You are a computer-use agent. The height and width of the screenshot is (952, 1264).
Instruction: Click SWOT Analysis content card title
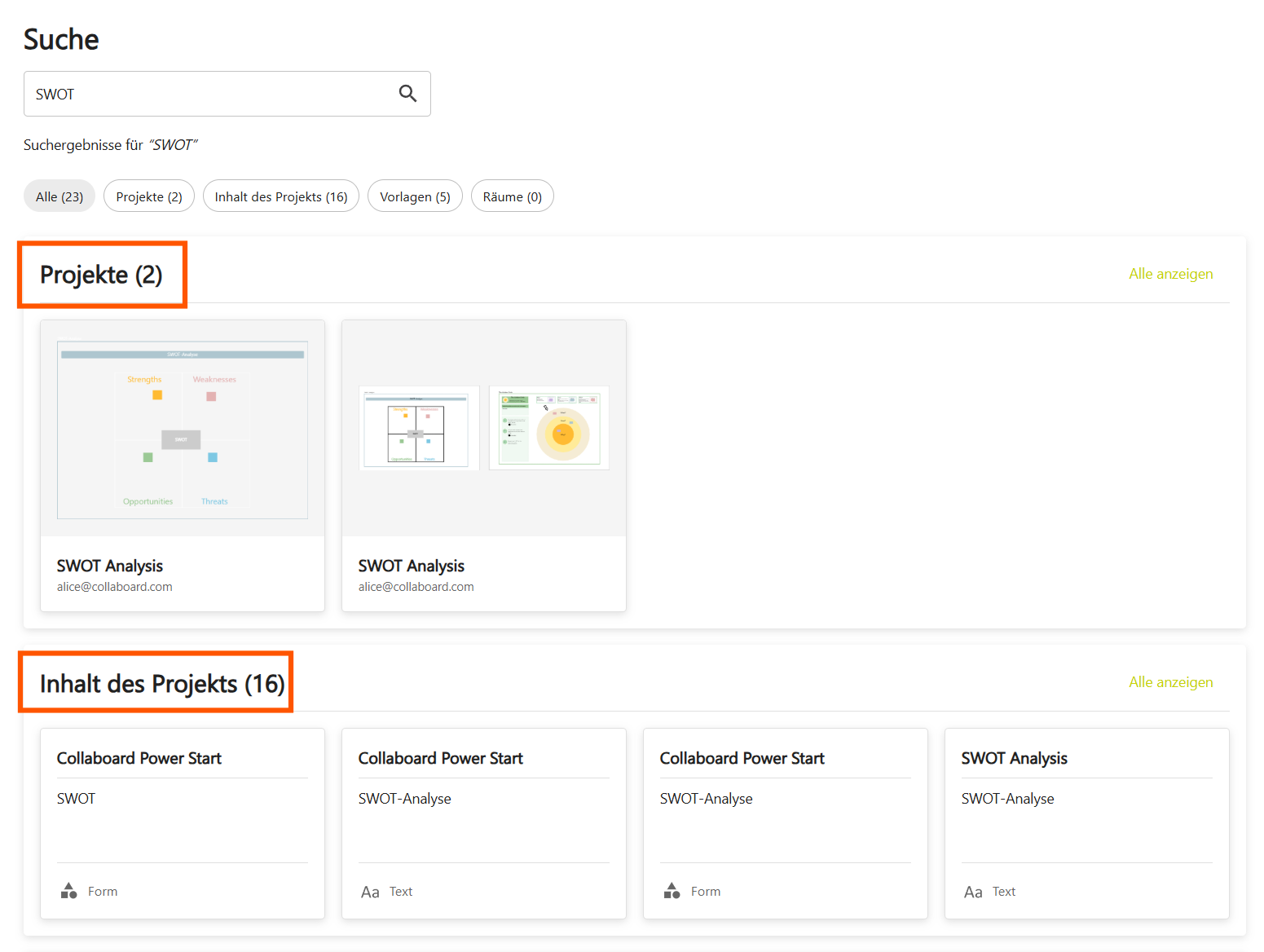click(1014, 758)
